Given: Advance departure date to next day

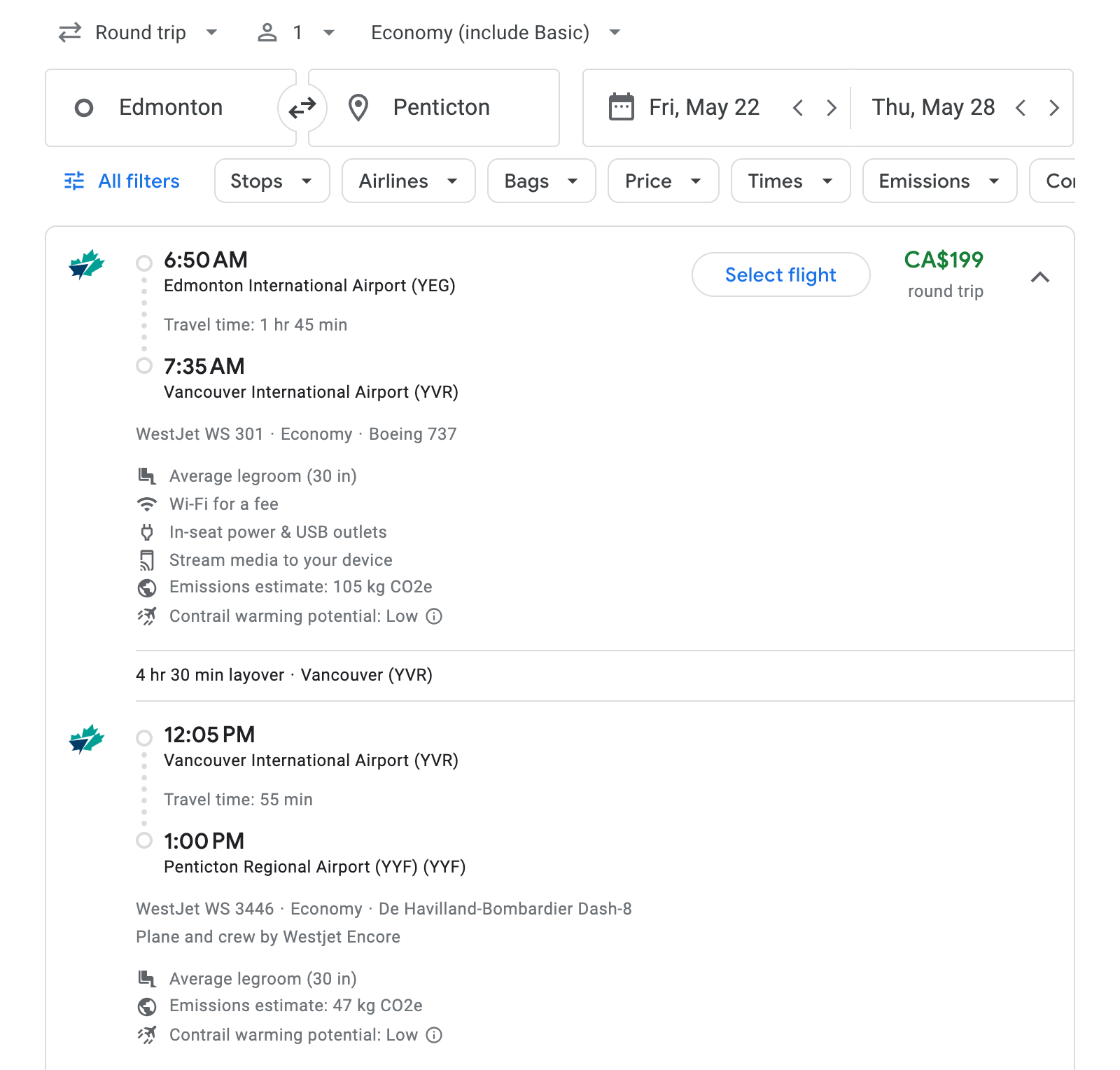Looking at the screenshot, I should coord(831,108).
